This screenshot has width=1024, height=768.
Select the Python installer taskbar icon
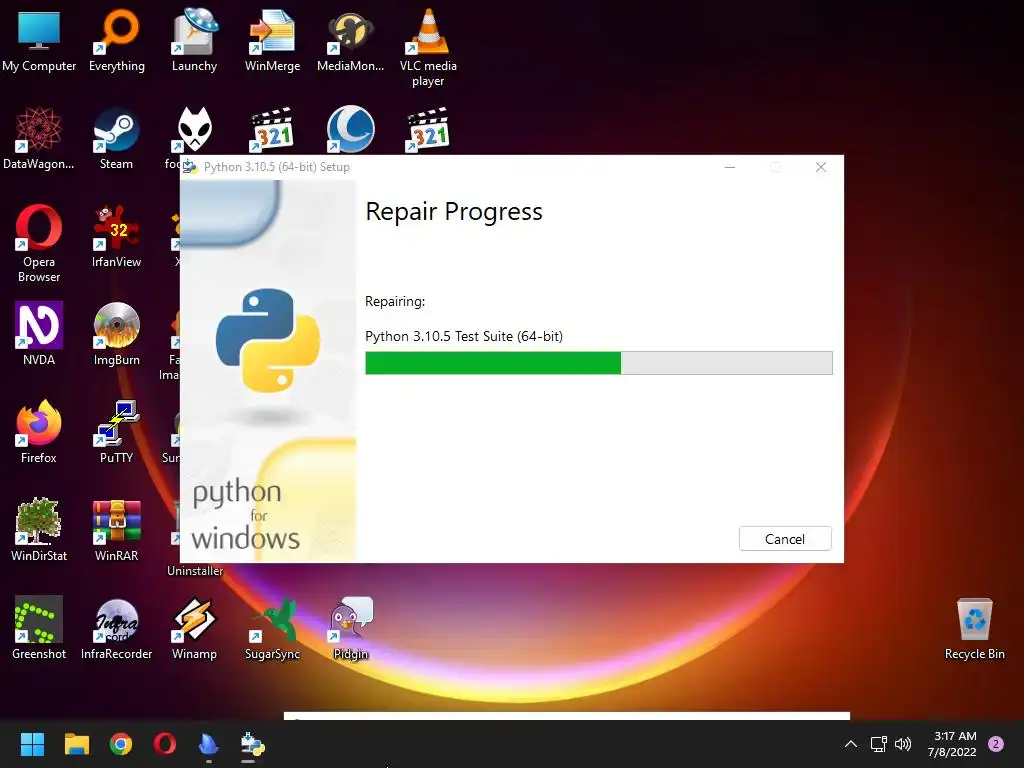pos(252,744)
